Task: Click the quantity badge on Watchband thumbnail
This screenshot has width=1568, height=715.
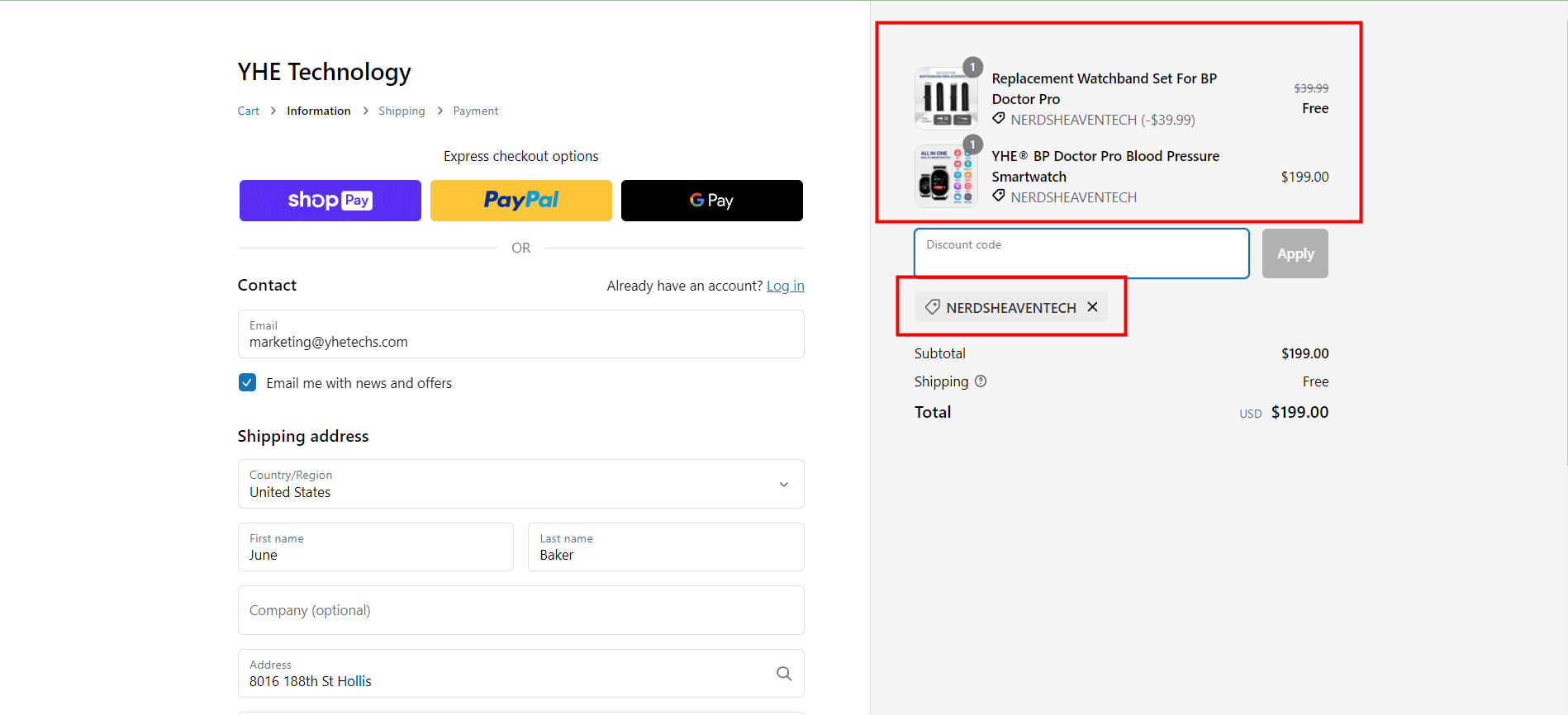Action: click(x=972, y=67)
